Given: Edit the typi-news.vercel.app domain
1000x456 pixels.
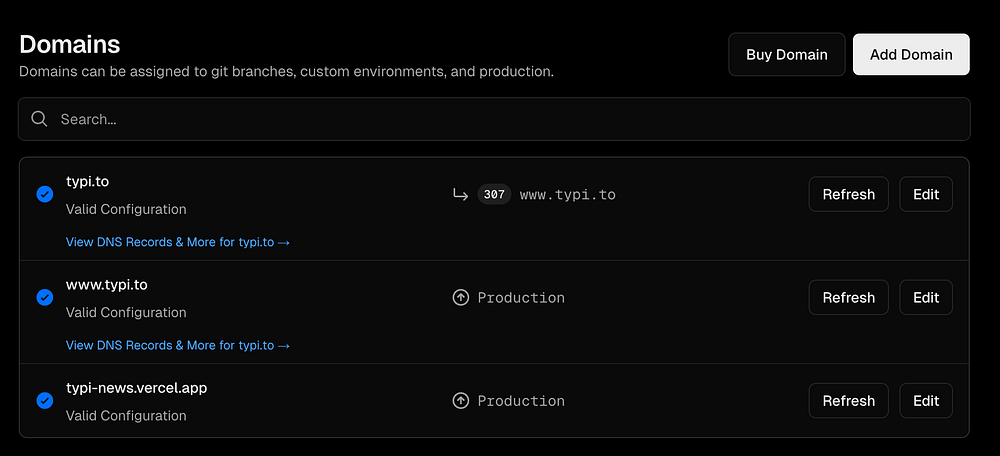Looking at the screenshot, I should click(926, 400).
